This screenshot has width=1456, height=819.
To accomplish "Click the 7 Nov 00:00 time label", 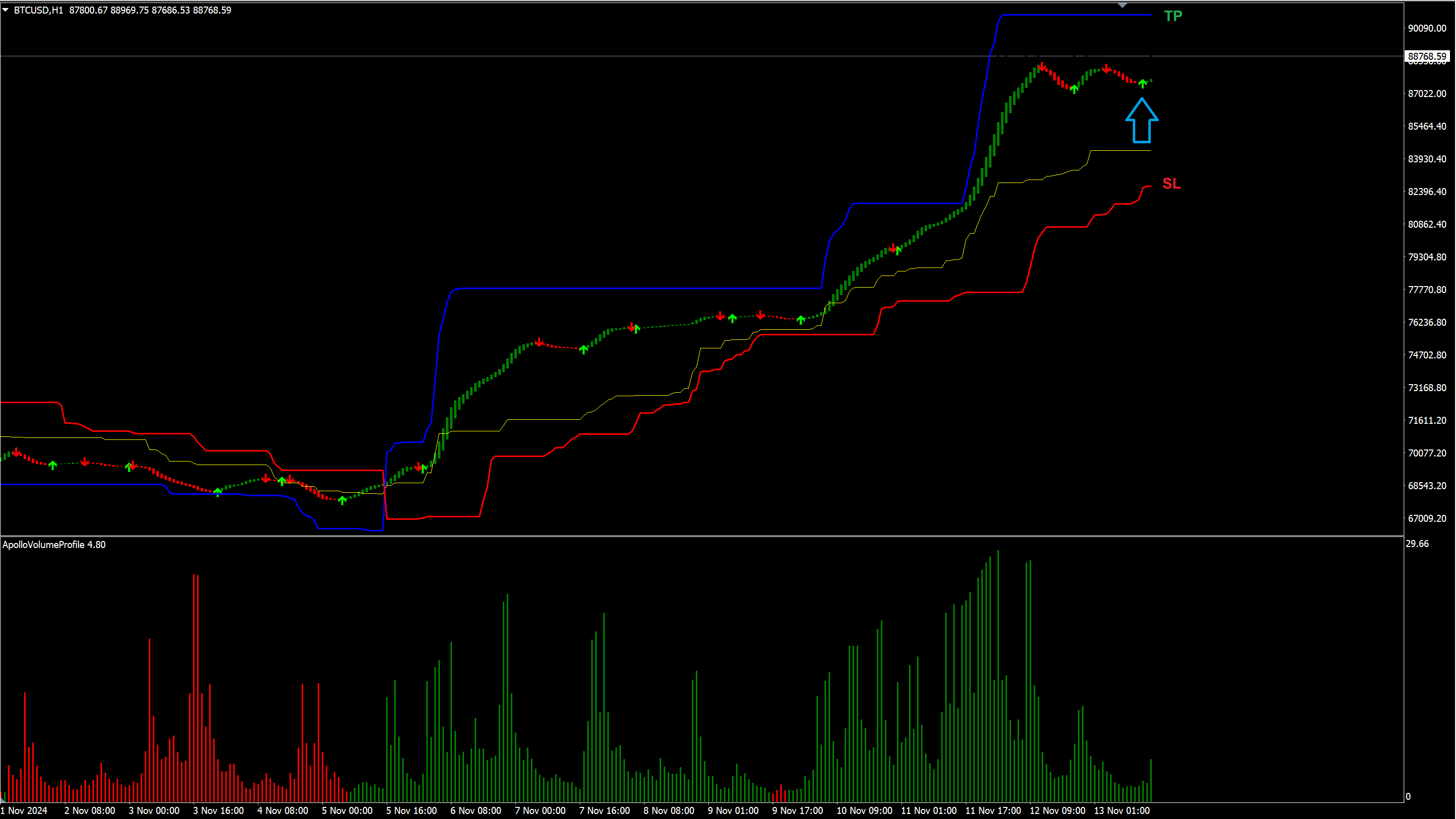I will tap(541, 810).
